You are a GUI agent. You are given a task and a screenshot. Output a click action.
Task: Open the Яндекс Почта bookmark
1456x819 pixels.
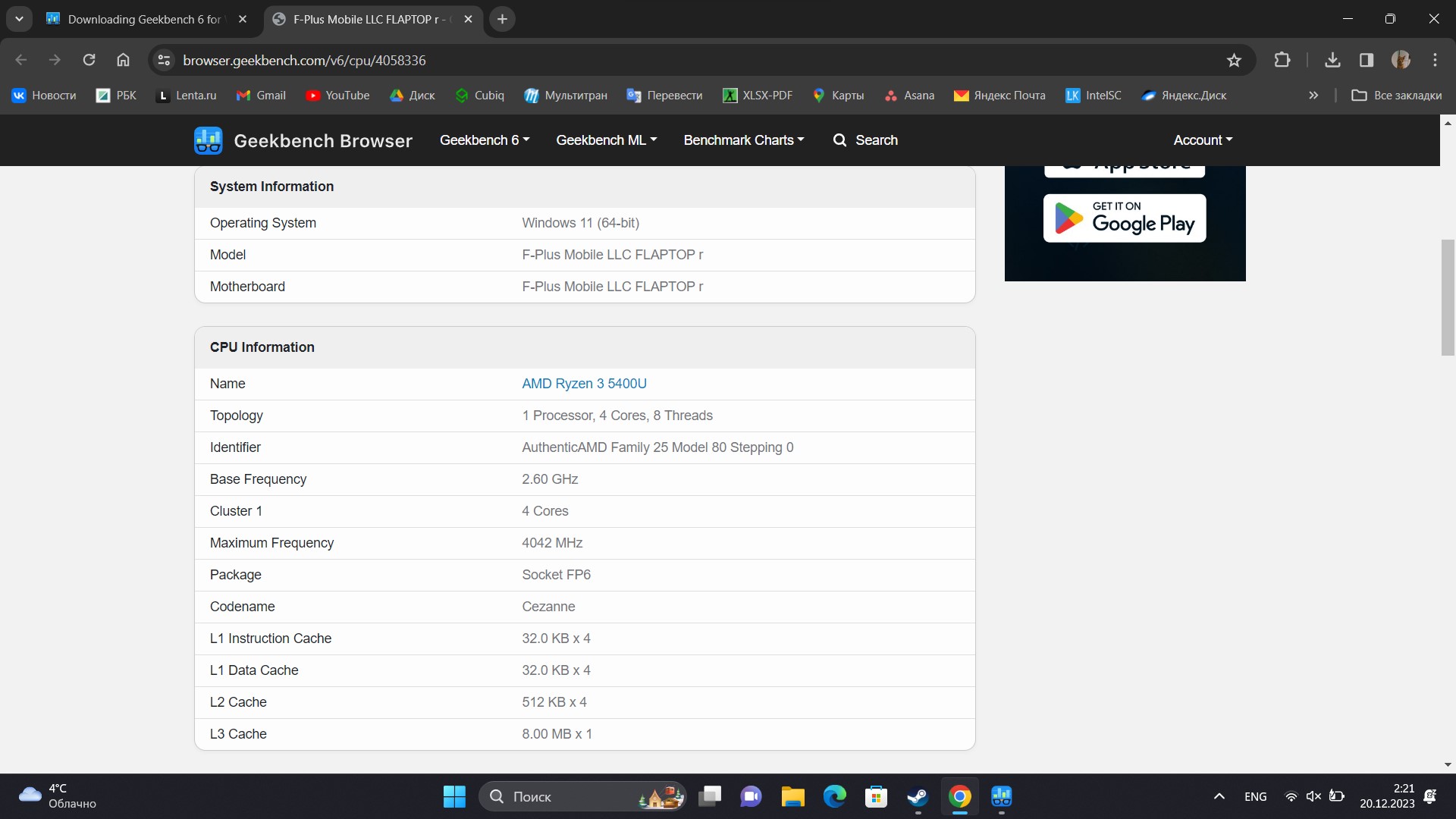[999, 96]
